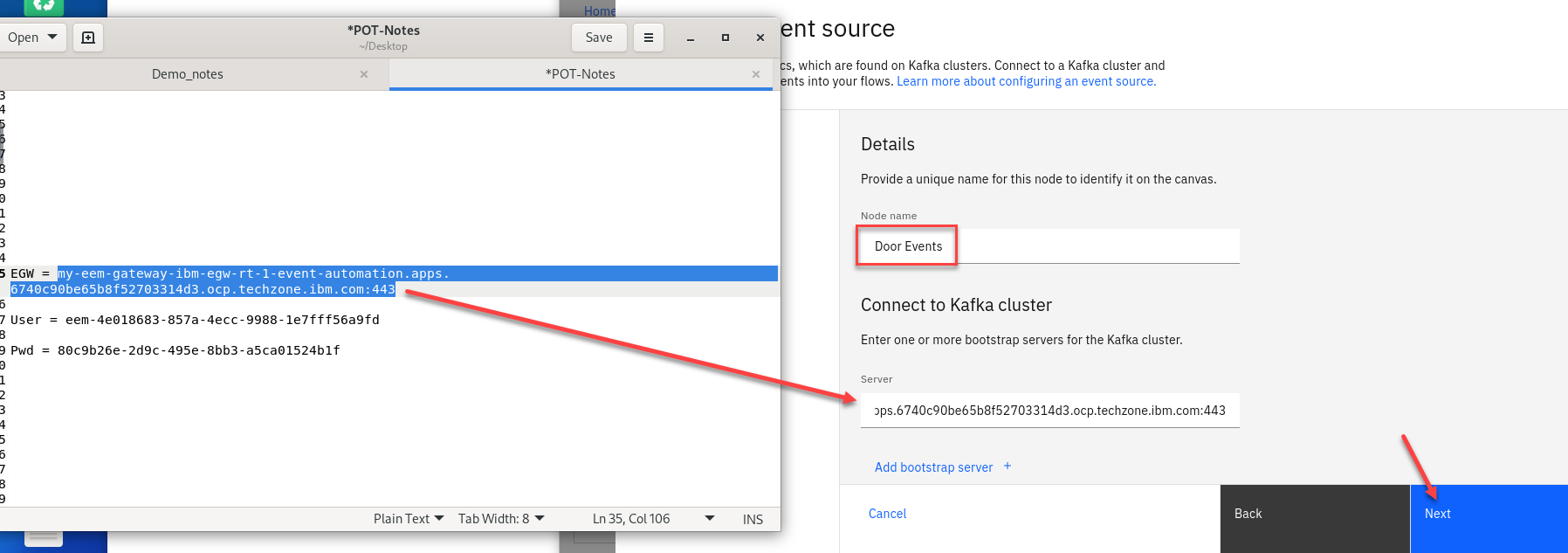Image resolution: width=1568 pixels, height=553 pixels.
Task: Cancel the event source configuration
Action: click(887, 514)
